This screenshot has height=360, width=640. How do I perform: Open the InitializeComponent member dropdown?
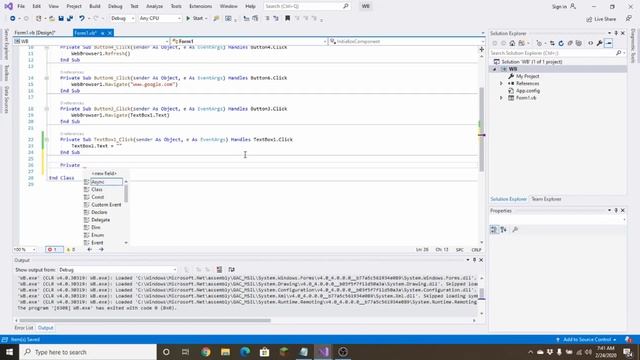[407, 41]
